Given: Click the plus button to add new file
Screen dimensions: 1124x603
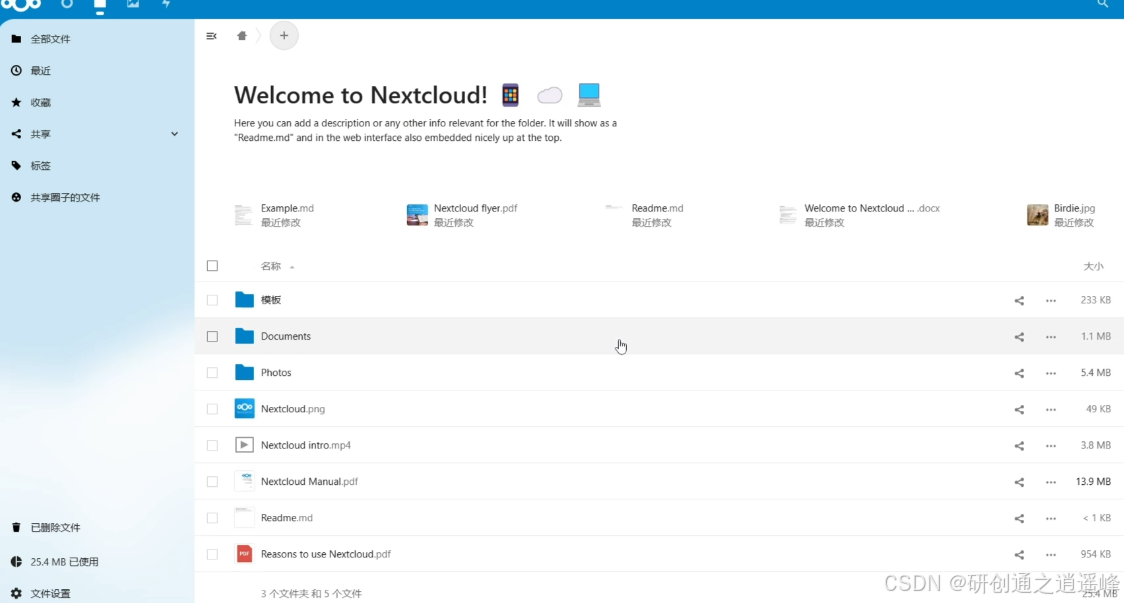Looking at the screenshot, I should click(284, 35).
